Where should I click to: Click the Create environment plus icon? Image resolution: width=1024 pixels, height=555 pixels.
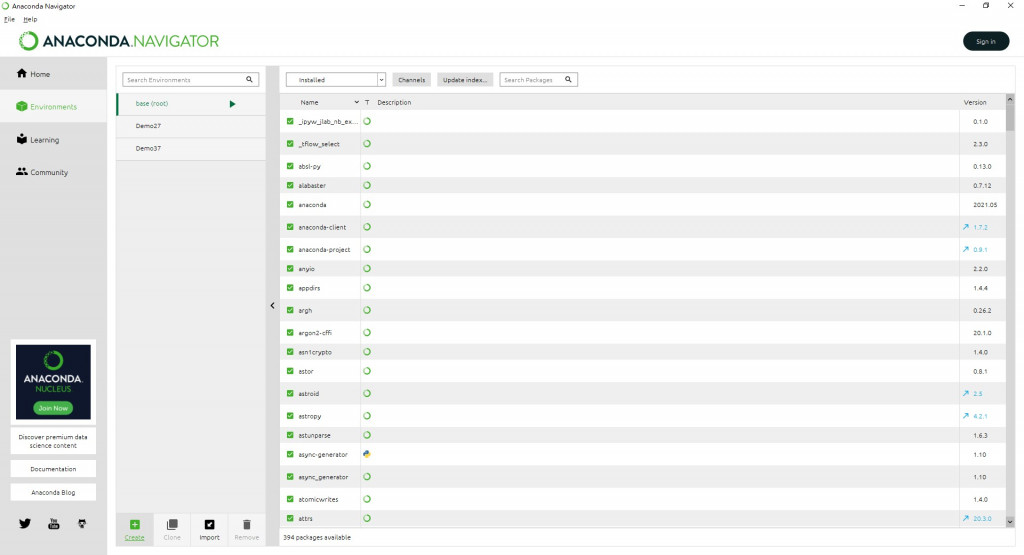pyautogui.click(x=135, y=524)
